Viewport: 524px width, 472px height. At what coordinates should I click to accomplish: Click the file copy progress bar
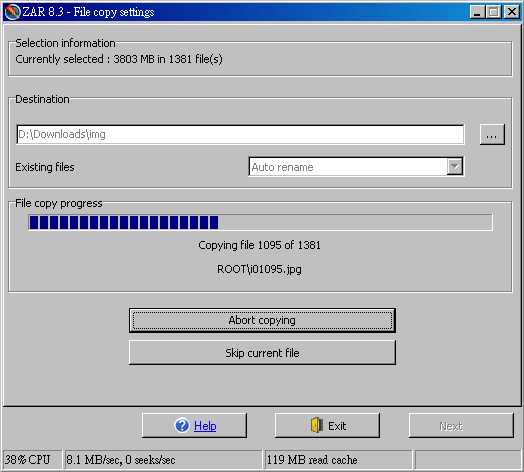tap(260, 223)
